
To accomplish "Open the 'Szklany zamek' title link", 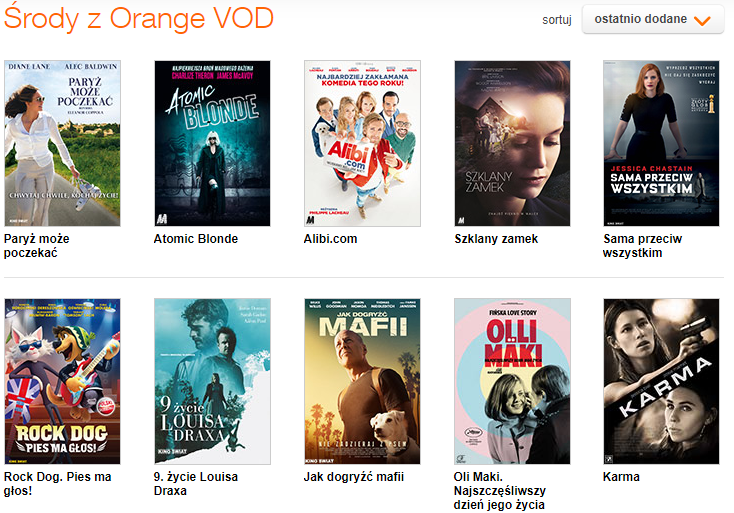I will point(496,239).
